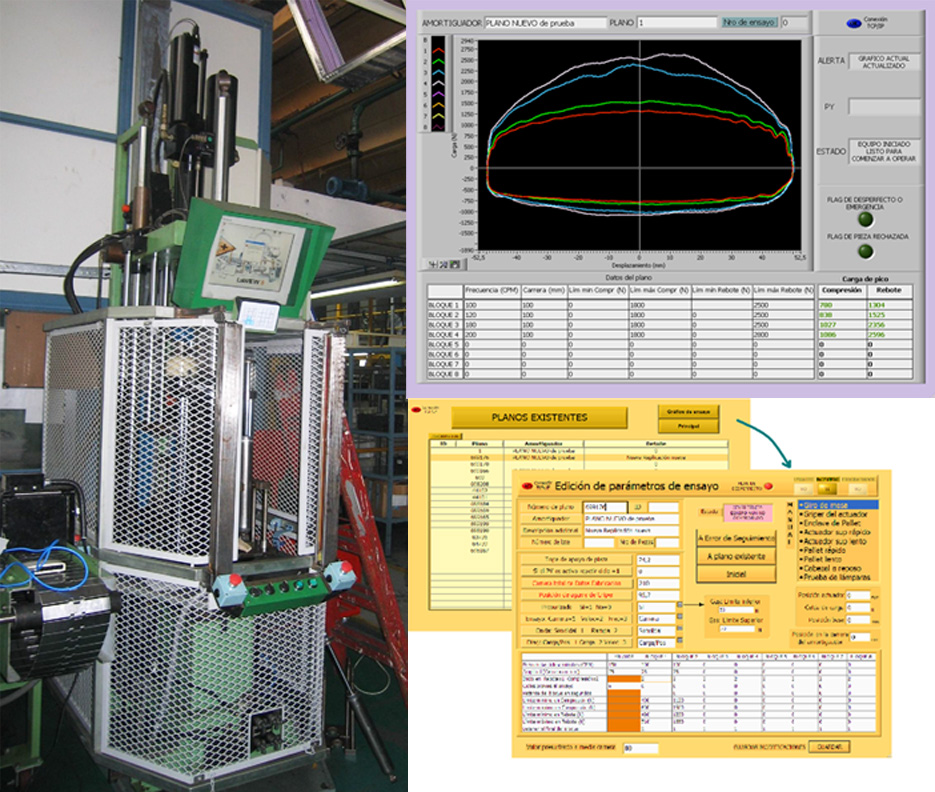The height and width of the screenshot is (792, 935).
Task: Click the 'Carrera (mm)' column header
Action: [x=543, y=290]
